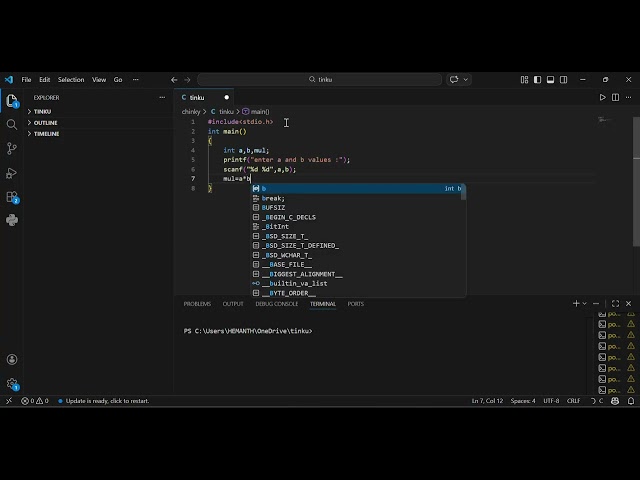Go back with the left arrow
Screen dimensions: 640x480
174,80
